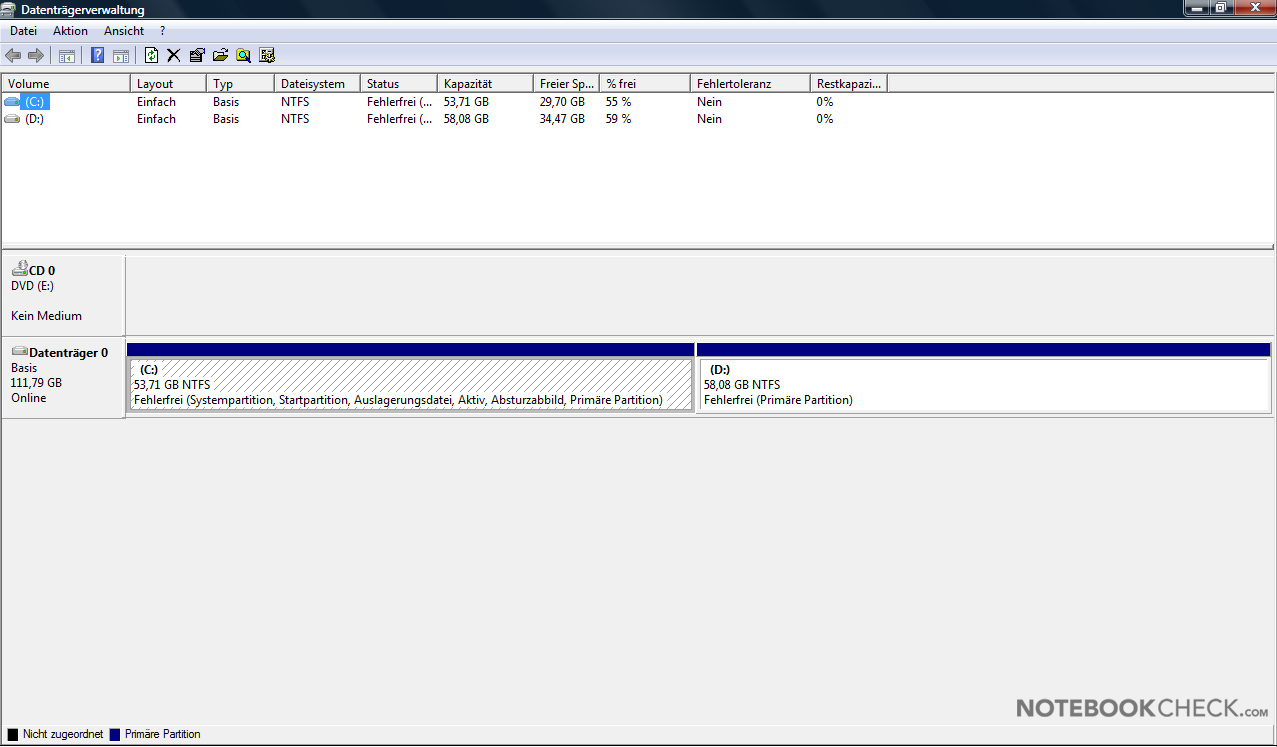
Task: Click the Datenträger 0 disk icon
Action: pos(20,352)
